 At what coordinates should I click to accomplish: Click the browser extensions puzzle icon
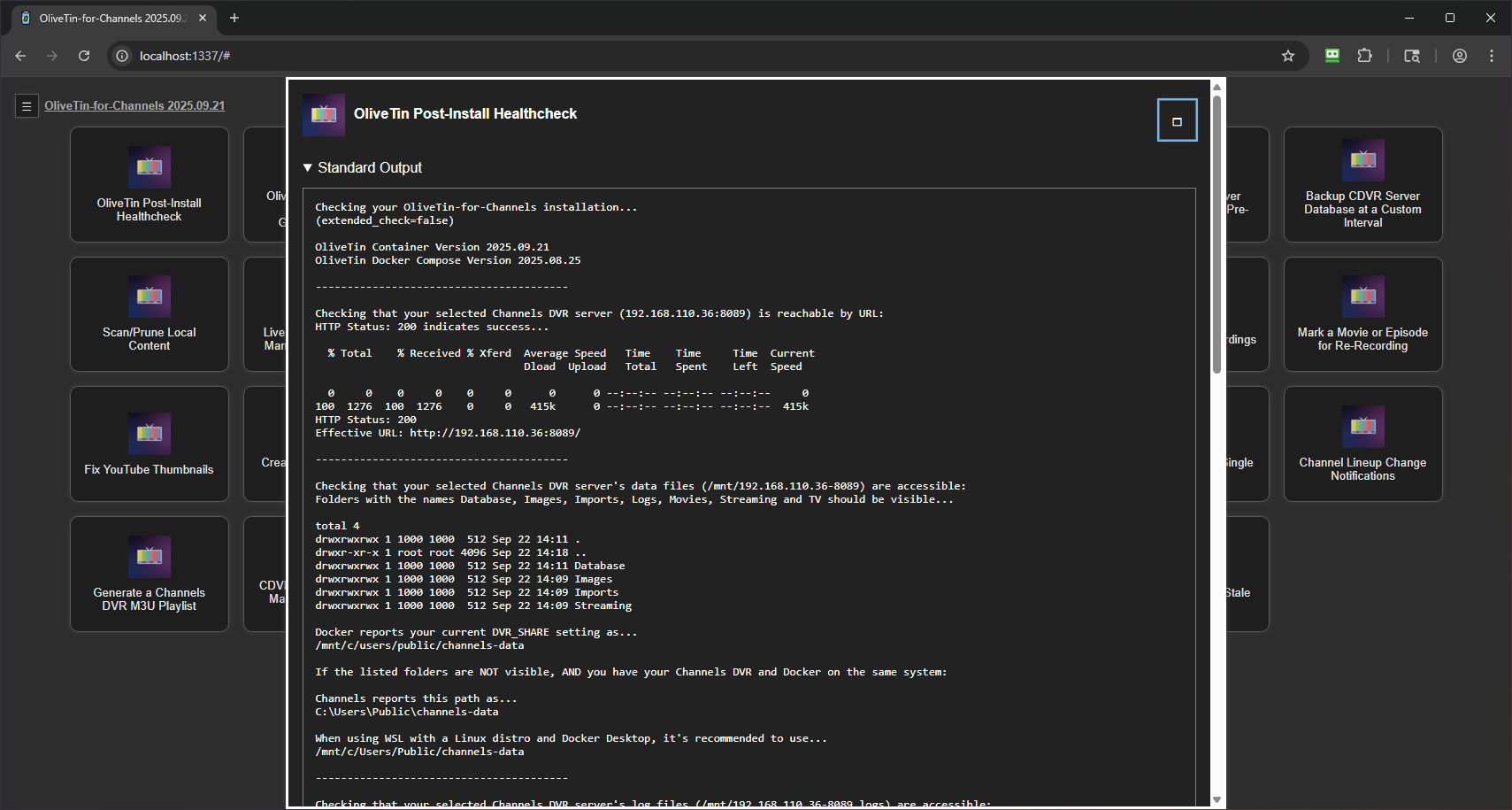coord(1365,56)
